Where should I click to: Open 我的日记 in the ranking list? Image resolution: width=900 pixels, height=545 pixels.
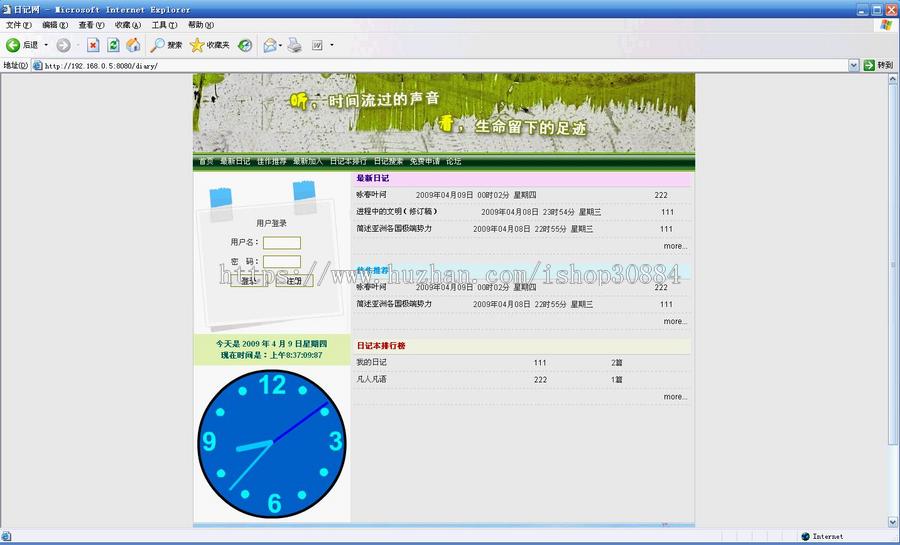pos(371,363)
